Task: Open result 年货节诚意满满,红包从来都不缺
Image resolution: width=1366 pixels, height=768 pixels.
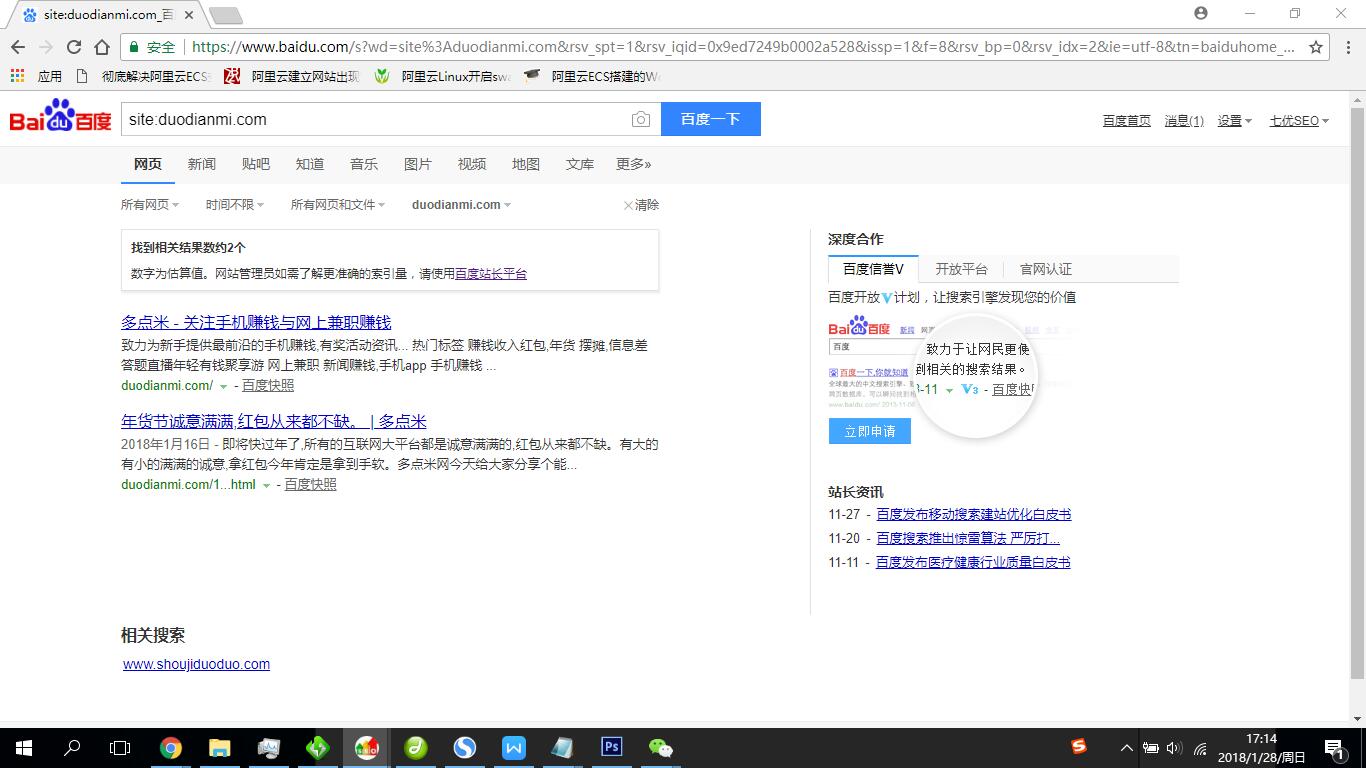Action: coord(274,421)
